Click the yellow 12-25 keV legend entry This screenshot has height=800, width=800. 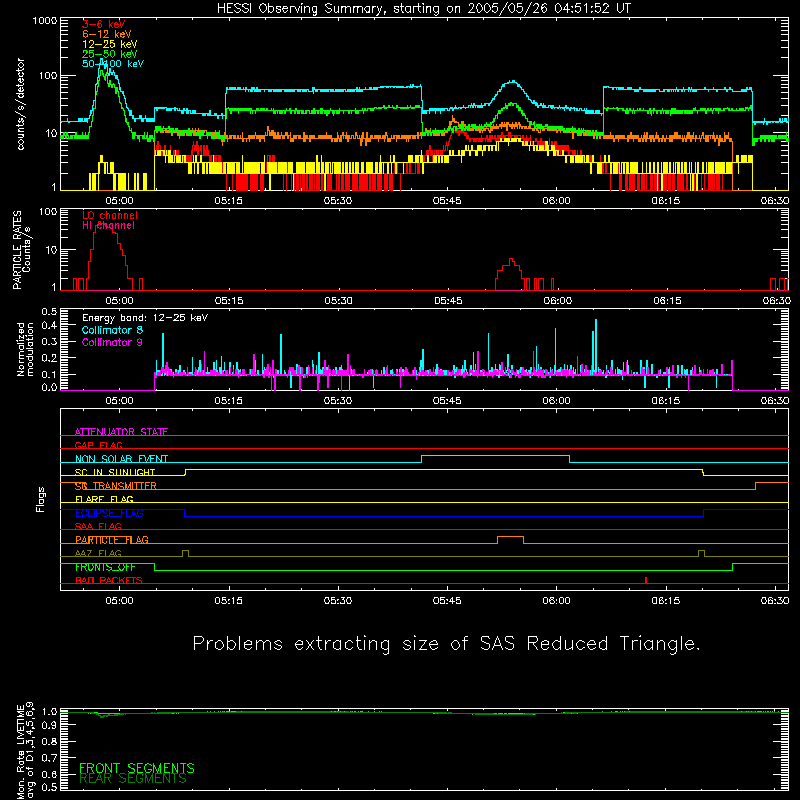coord(109,44)
